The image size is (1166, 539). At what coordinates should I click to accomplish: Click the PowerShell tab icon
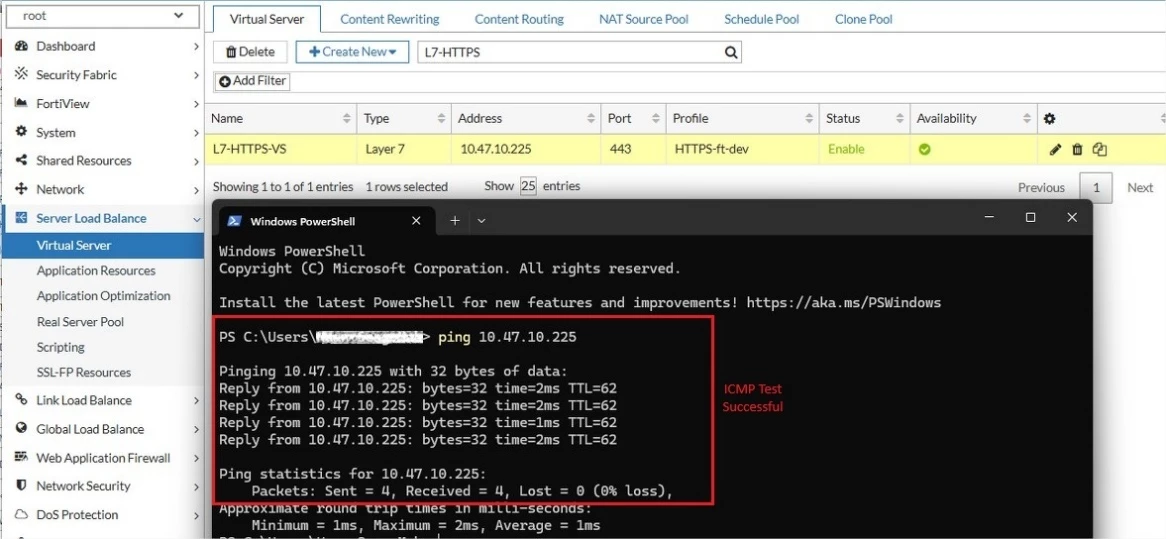[233, 221]
